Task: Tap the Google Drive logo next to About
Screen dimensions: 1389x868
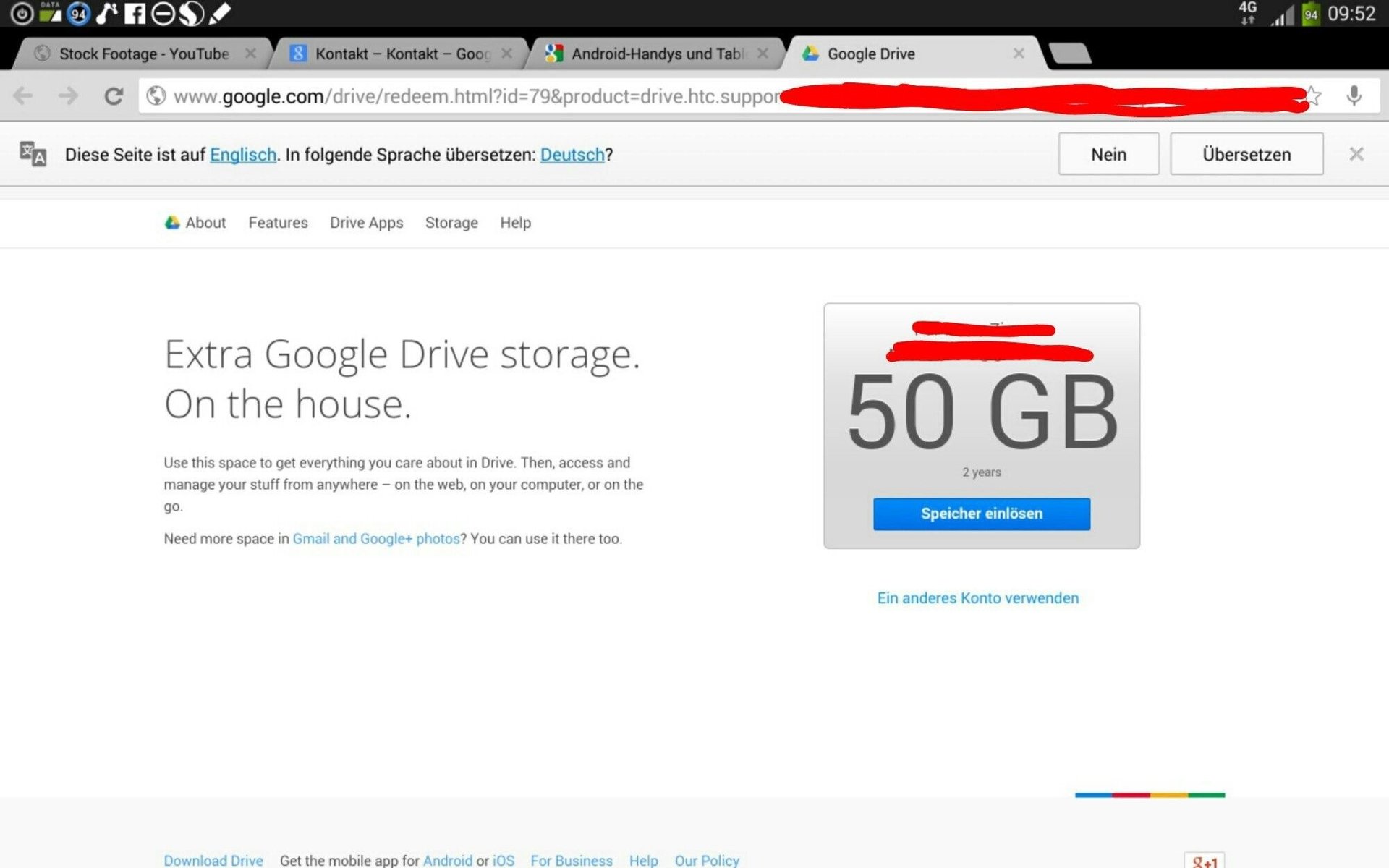Action: [x=172, y=223]
